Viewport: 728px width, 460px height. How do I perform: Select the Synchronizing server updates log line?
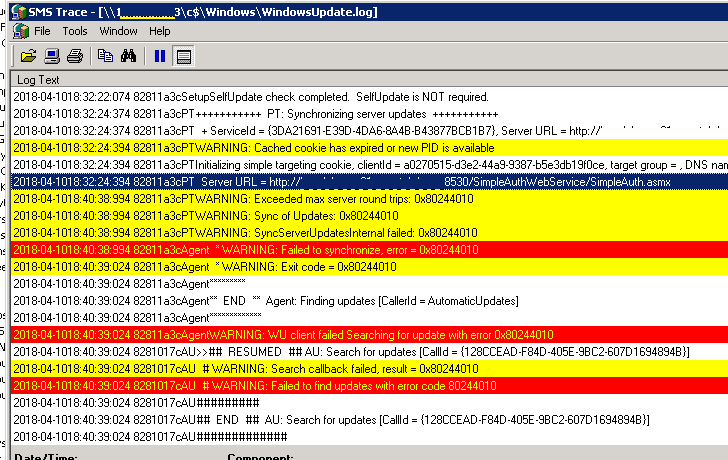(370, 114)
